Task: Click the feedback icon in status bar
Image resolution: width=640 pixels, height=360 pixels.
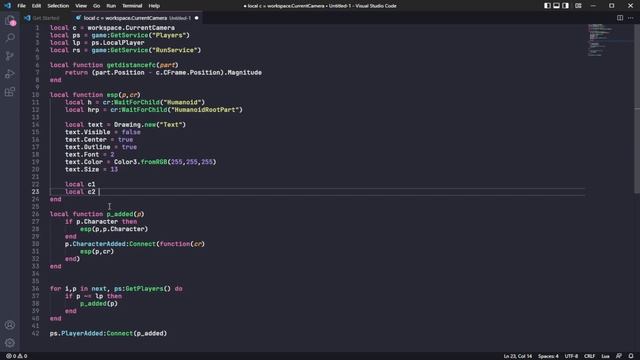Action: [x=619, y=356]
